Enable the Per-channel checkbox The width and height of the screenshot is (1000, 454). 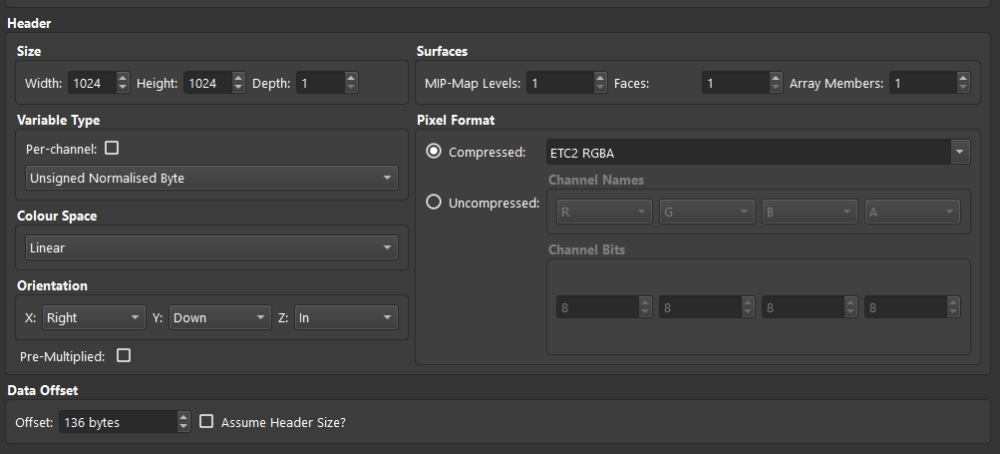tap(112, 148)
